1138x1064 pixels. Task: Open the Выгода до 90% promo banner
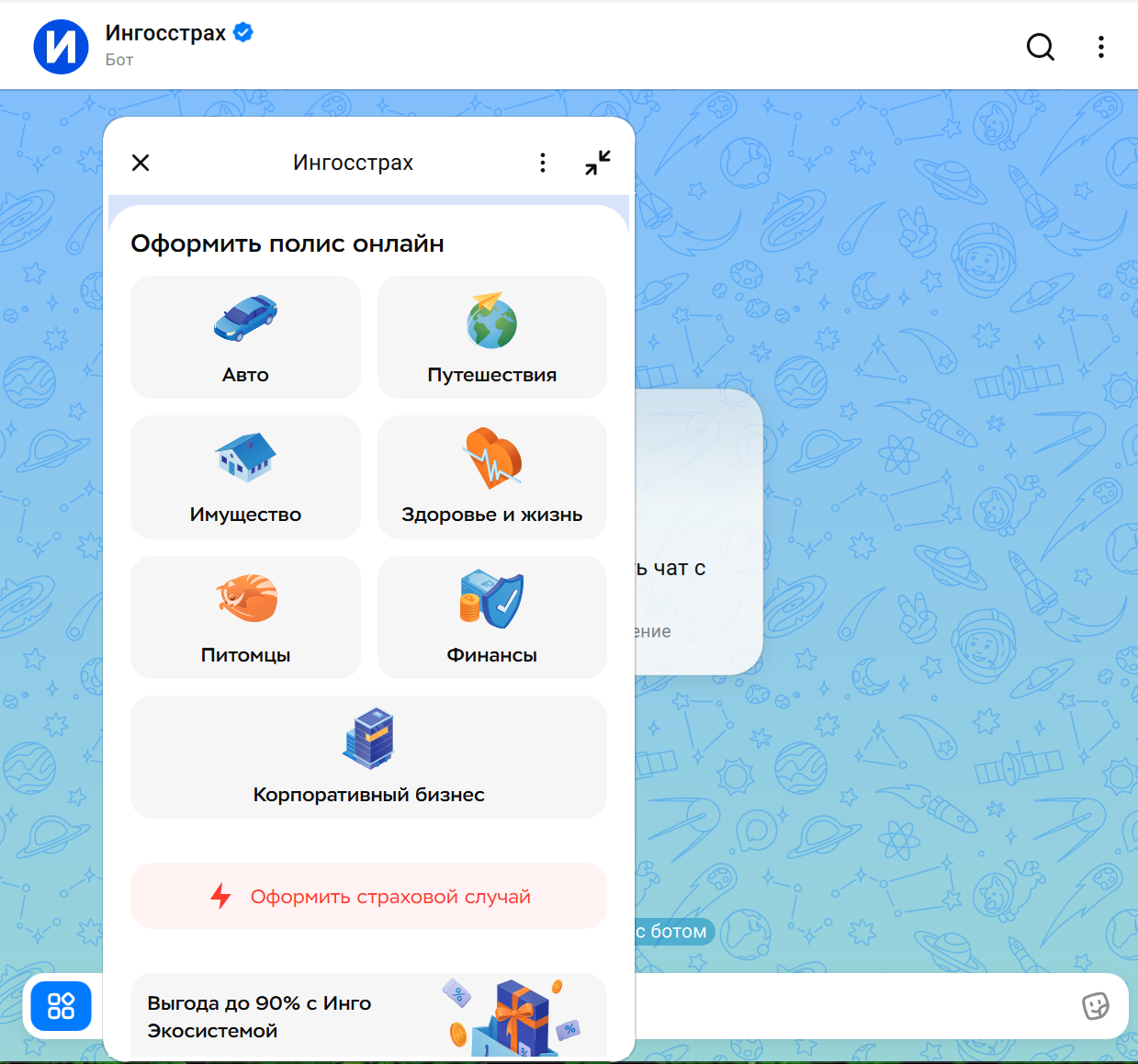(x=368, y=1015)
